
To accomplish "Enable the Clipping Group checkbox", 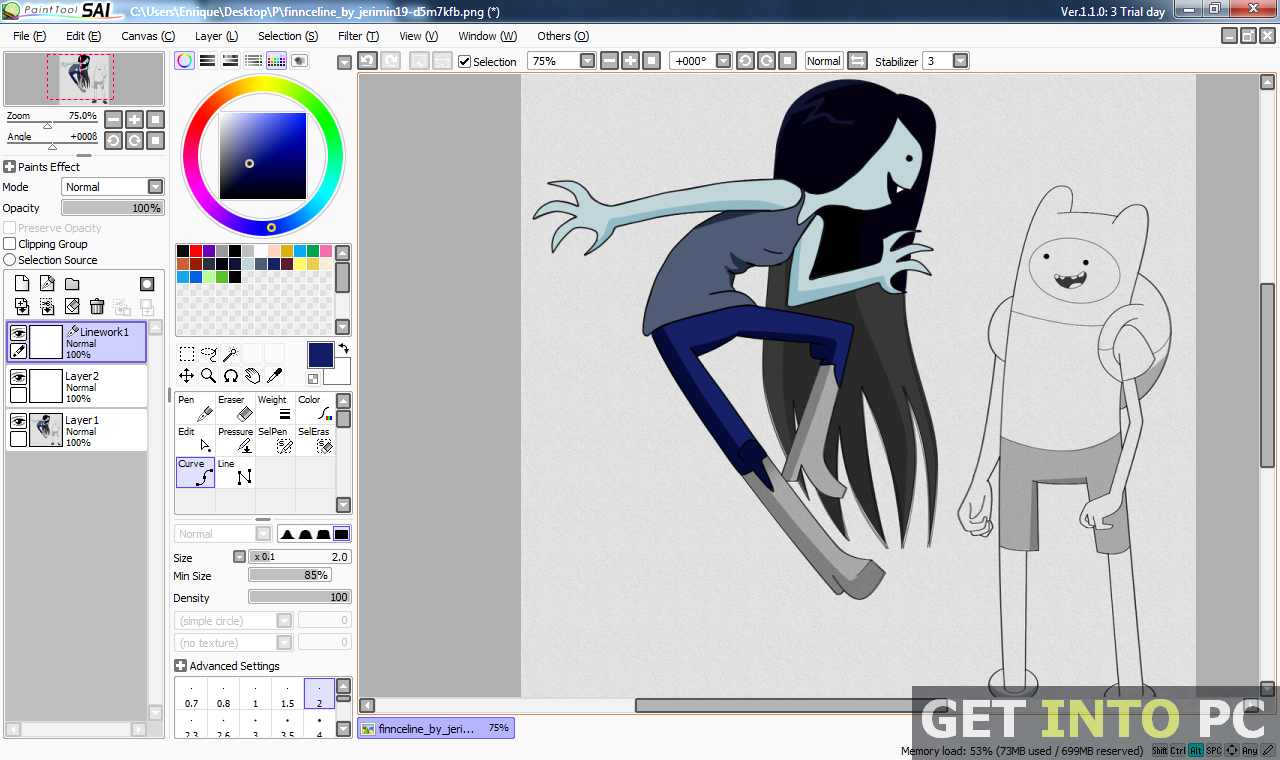I will (10, 244).
